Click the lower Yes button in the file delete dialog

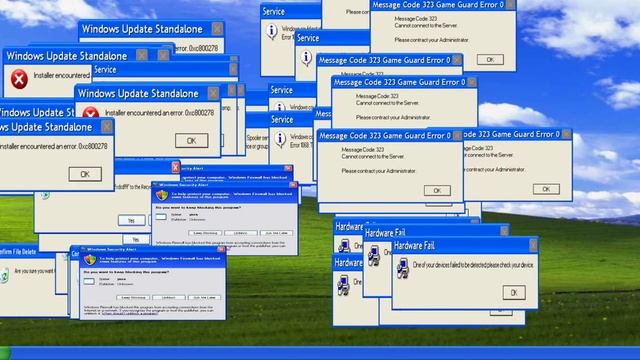pos(136,239)
